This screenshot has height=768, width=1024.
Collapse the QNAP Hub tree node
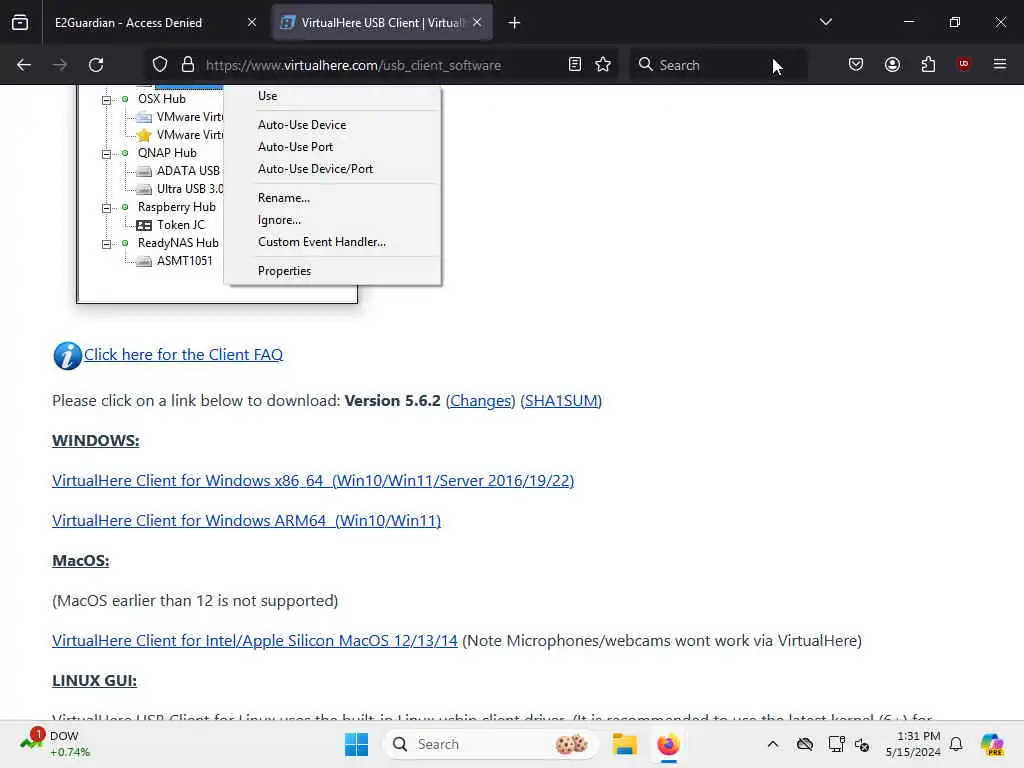pyautogui.click(x=106, y=154)
